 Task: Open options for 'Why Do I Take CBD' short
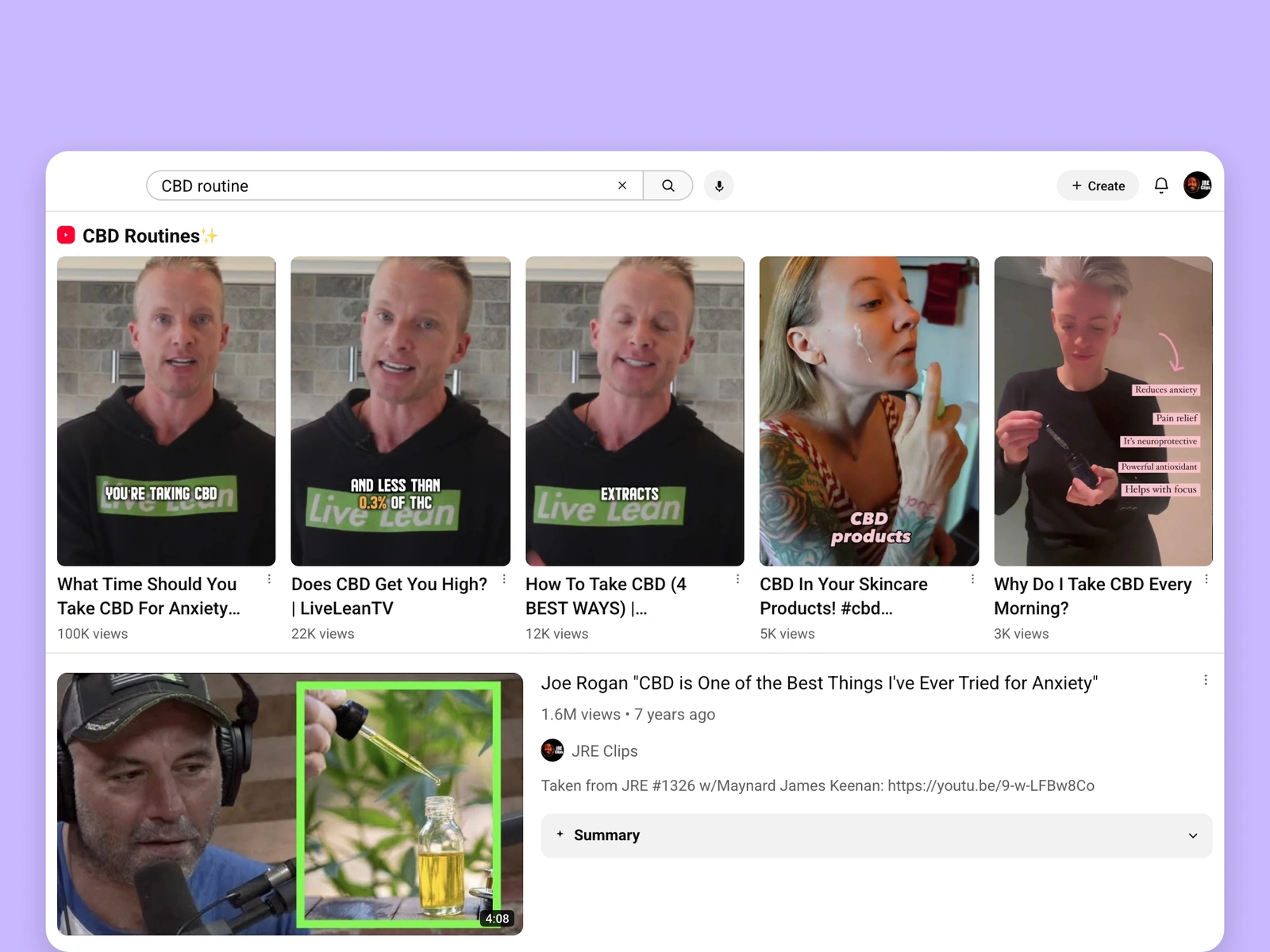pos(1206,580)
